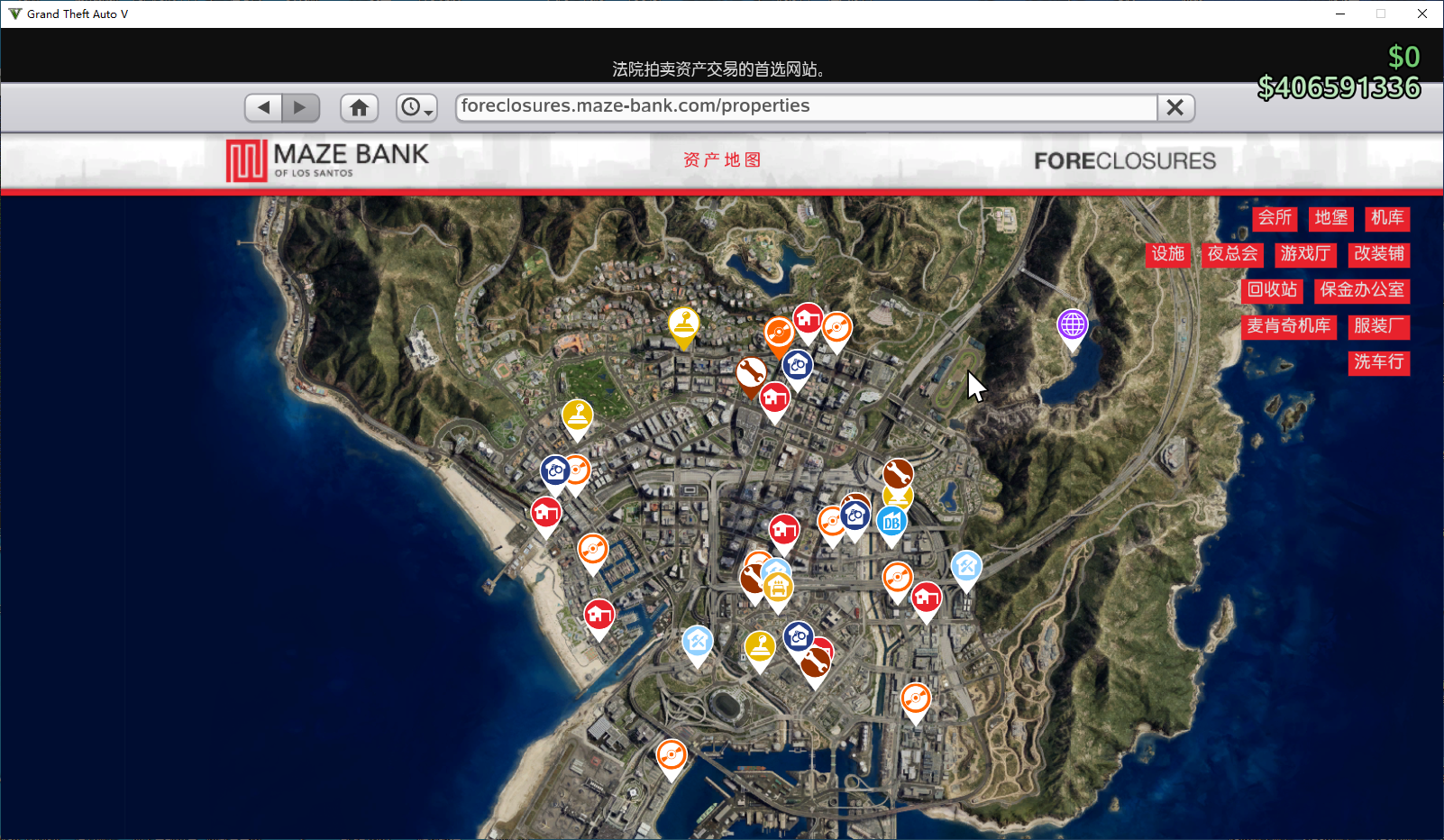Filter the map by 地堡
The width and height of the screenshot is (1444, 840).
pyautogui.click(x=1331, y=218)
